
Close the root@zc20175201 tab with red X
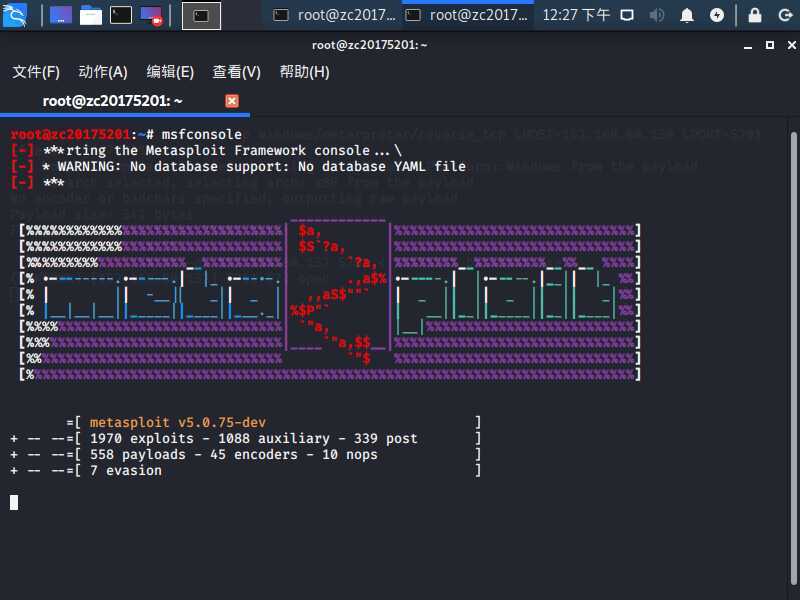pos(232,101)
